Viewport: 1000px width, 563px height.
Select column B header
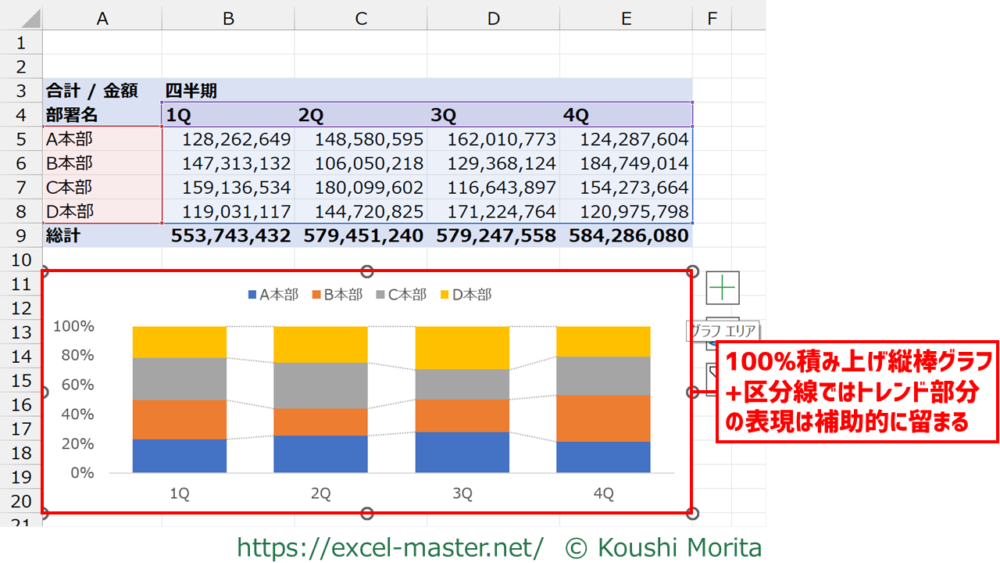pos(228,18)
